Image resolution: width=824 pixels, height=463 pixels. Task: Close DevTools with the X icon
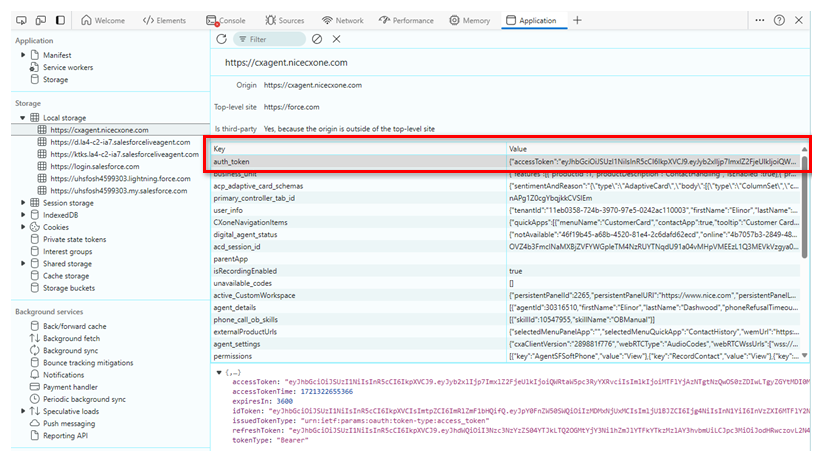[799, 20]
